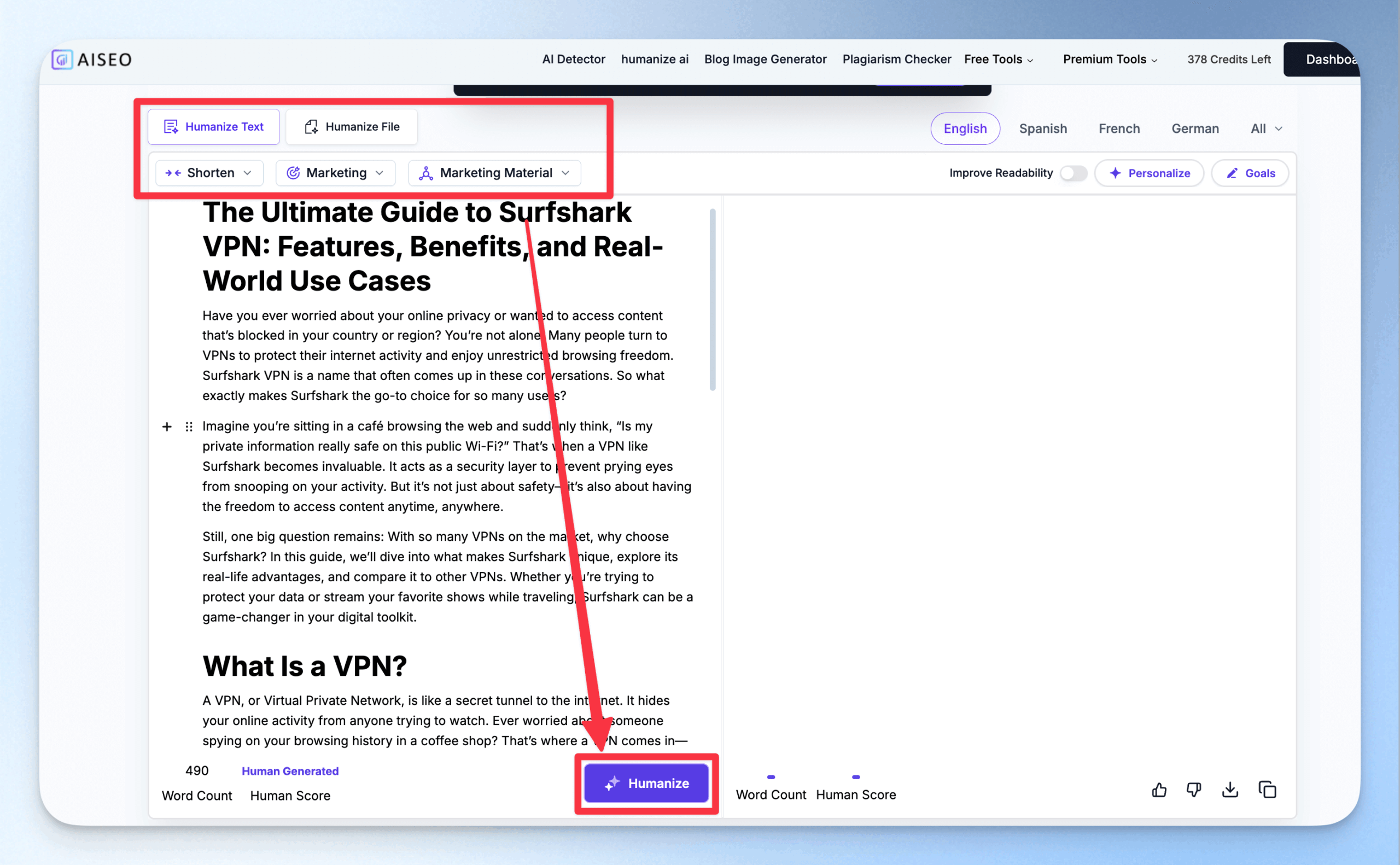Open the Plagiarism Checker link
Screen dimensions: 1400x865
point(896,59)
